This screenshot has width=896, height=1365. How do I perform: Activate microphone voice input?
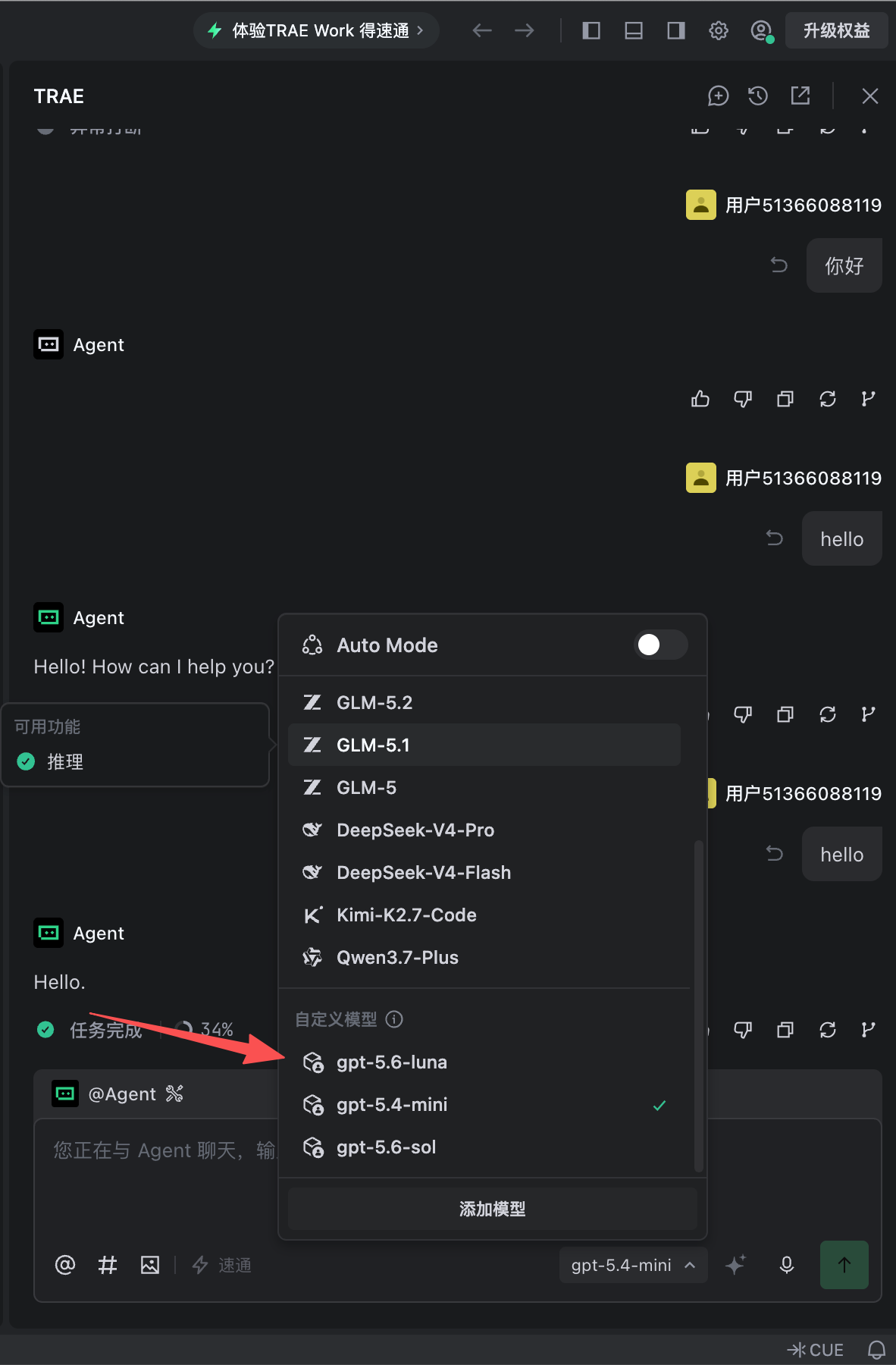(787, 1264)
